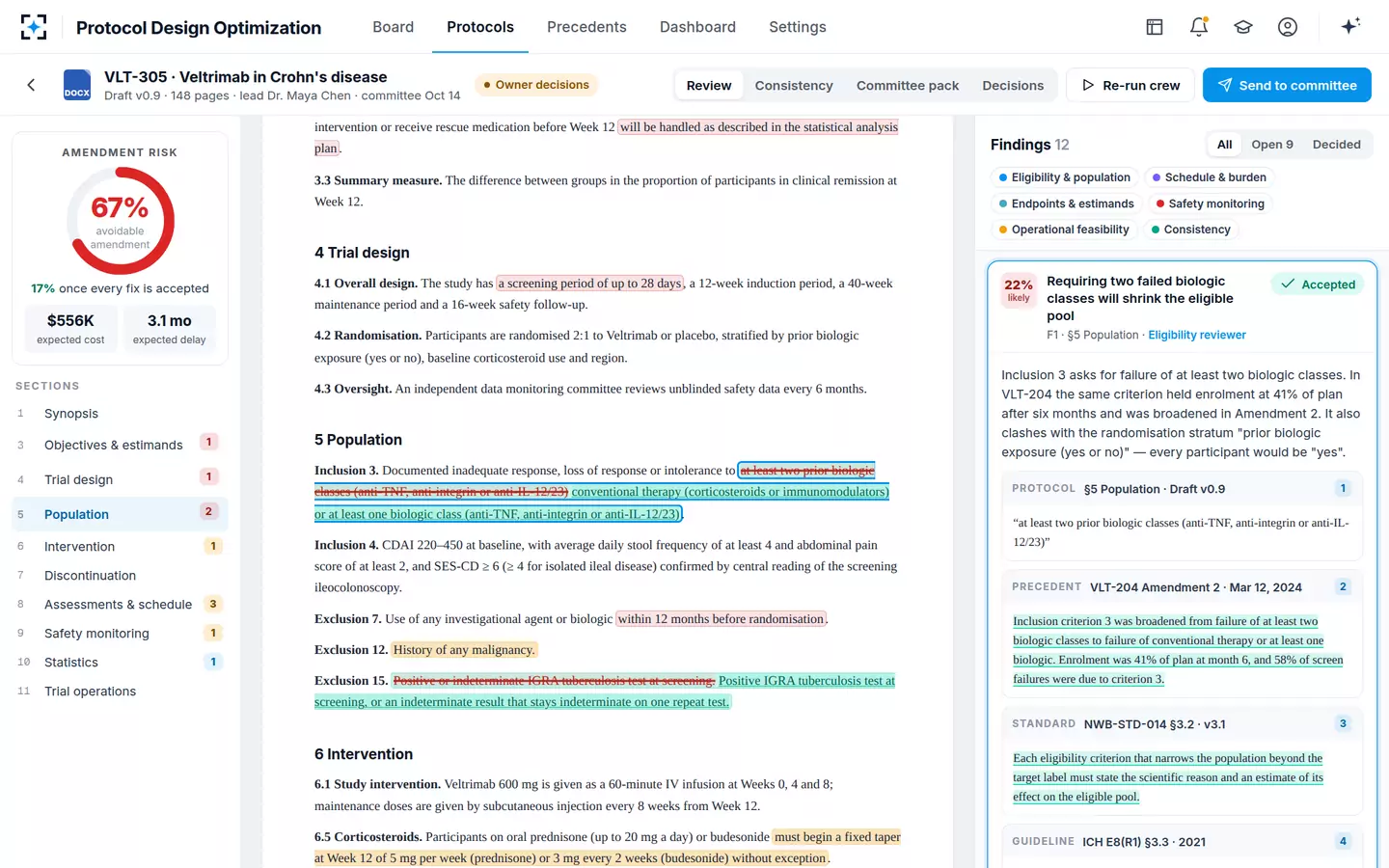Jump to Objectives & estimands section

120,445
